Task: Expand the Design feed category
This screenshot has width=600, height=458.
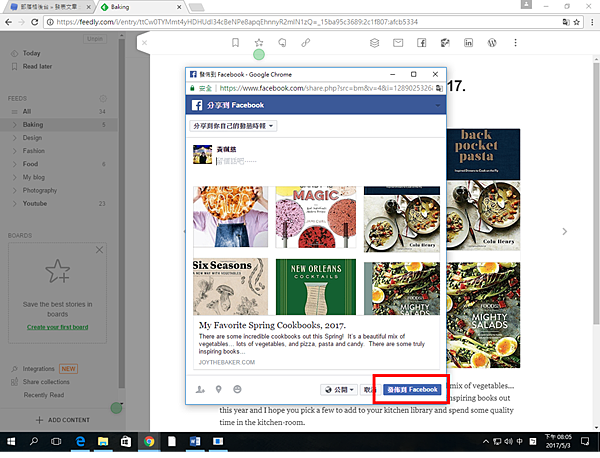Action: tap(15, 138)
